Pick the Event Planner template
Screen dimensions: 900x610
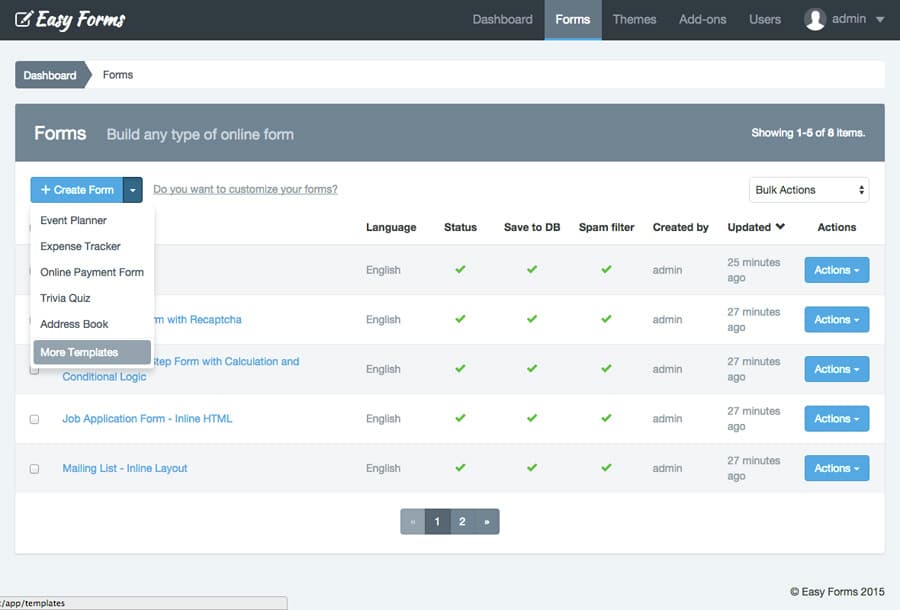(x=73, y=220)
